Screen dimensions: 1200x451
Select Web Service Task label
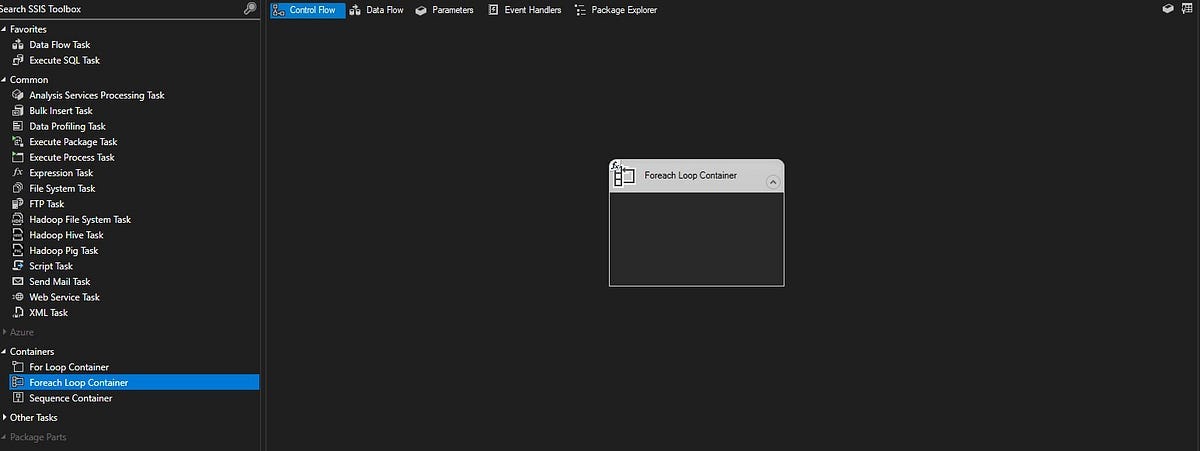[65, 297]
